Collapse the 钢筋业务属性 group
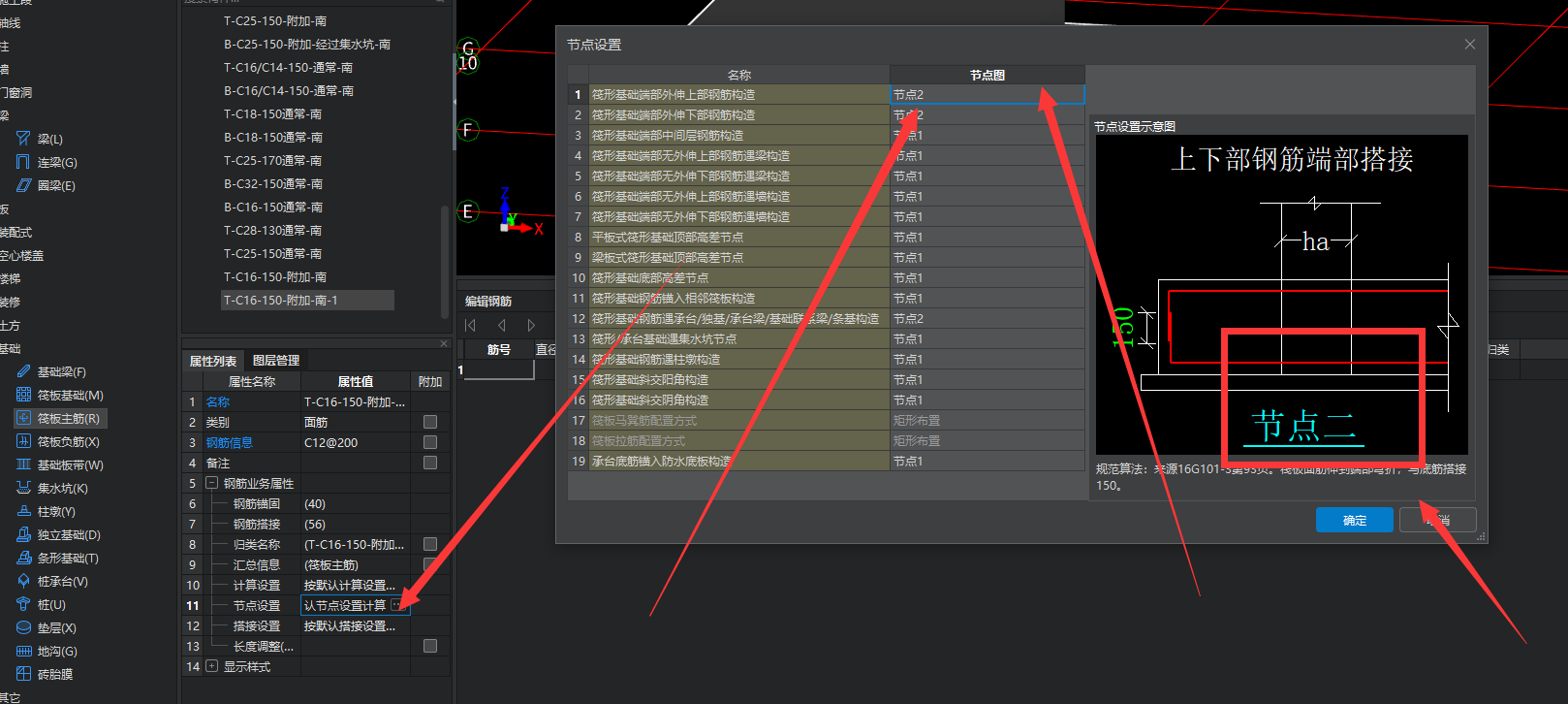The image size is (1568, 704). 212,483
